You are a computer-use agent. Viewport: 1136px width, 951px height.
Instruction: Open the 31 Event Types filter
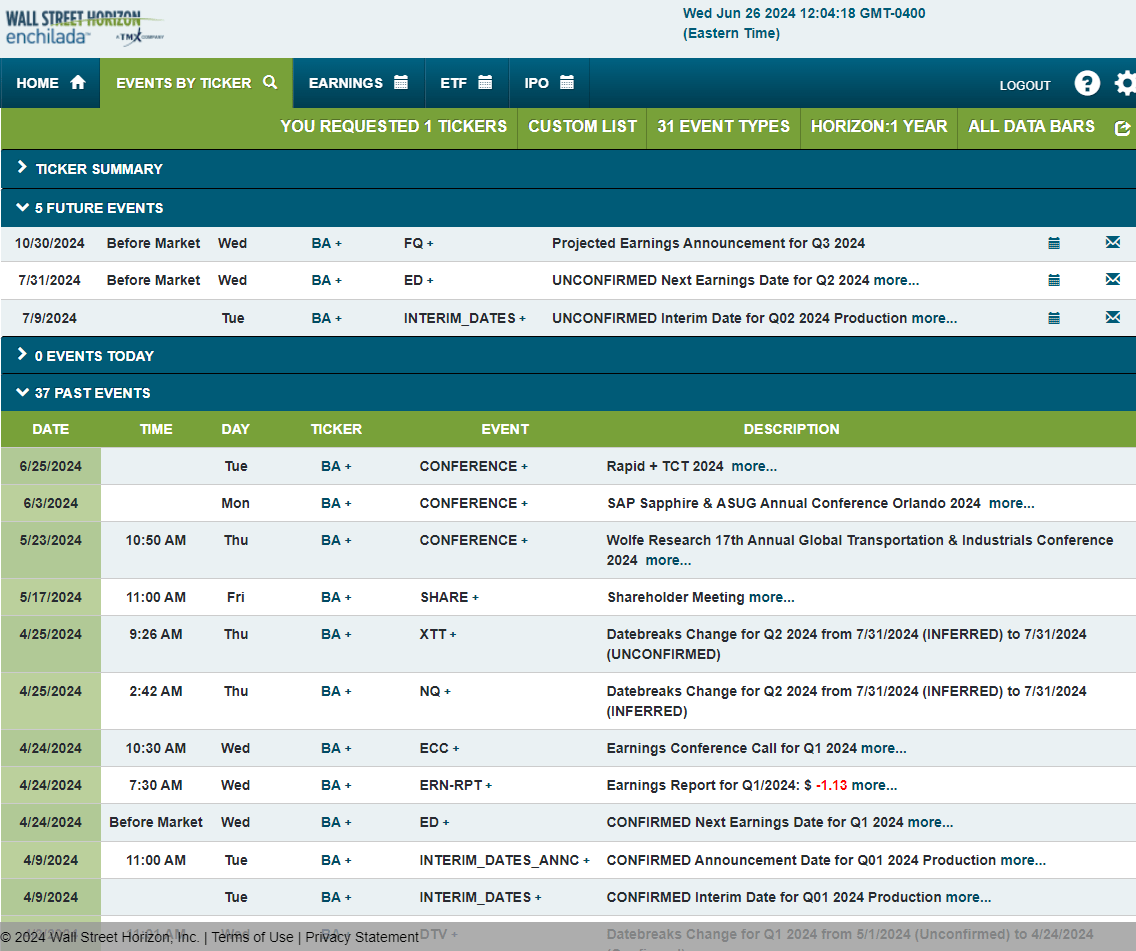pyautogui.click(x=723, y=127)
